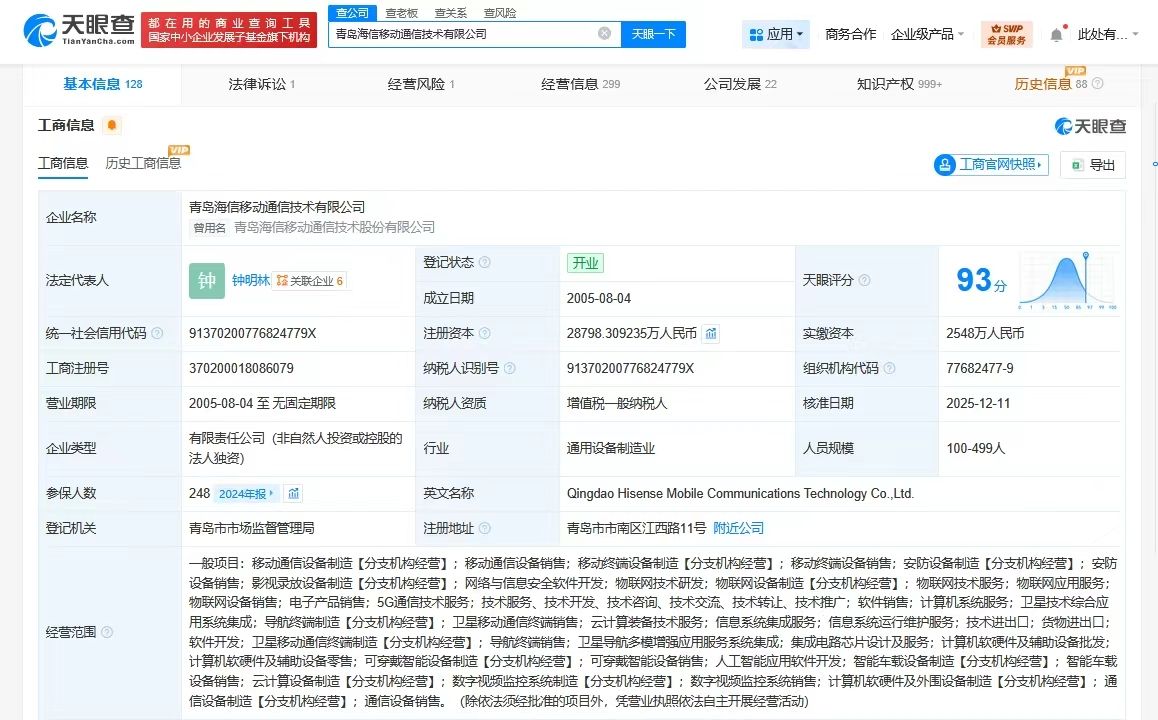Open the 知识产权 tab
The height and width of the screenshot is (720, 1158).
[898, 84]
